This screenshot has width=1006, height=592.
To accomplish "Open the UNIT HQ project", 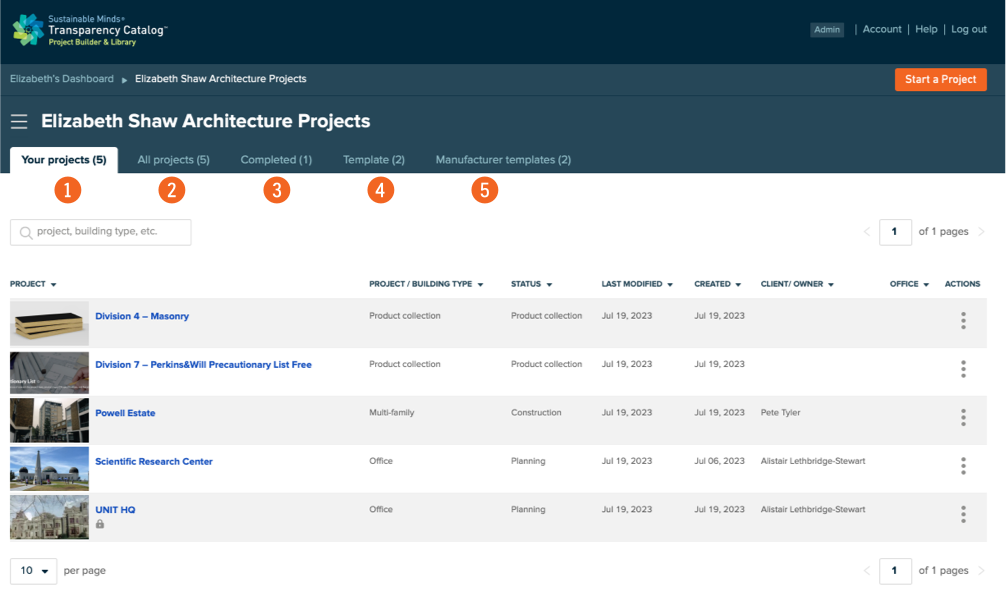I will click(x=115, y=510).
